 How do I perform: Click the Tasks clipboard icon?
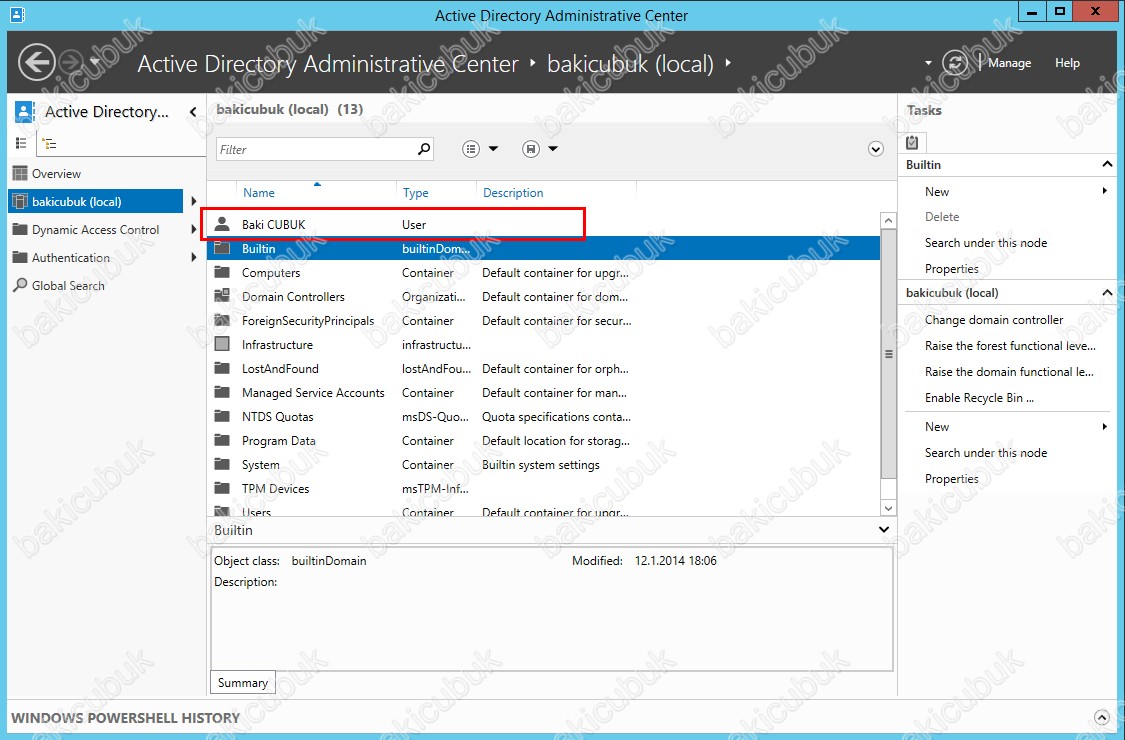tap(912, 142)
